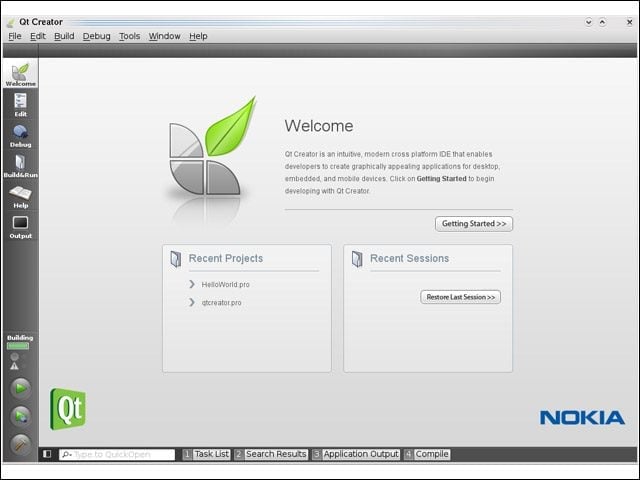
Task: Click the Building progress bar
Action: coord(18,346)
